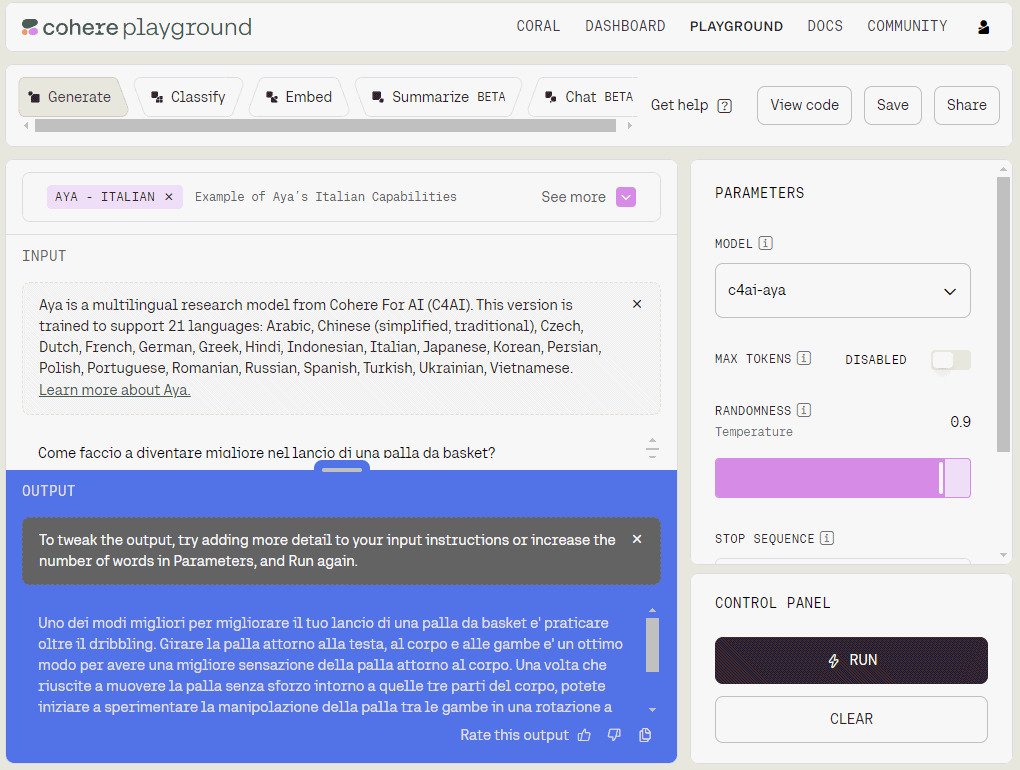The image size is (1020, 770).
Task: Click the preset description 'Example of Aya's Italian Capabilities'
Action: 326,196
